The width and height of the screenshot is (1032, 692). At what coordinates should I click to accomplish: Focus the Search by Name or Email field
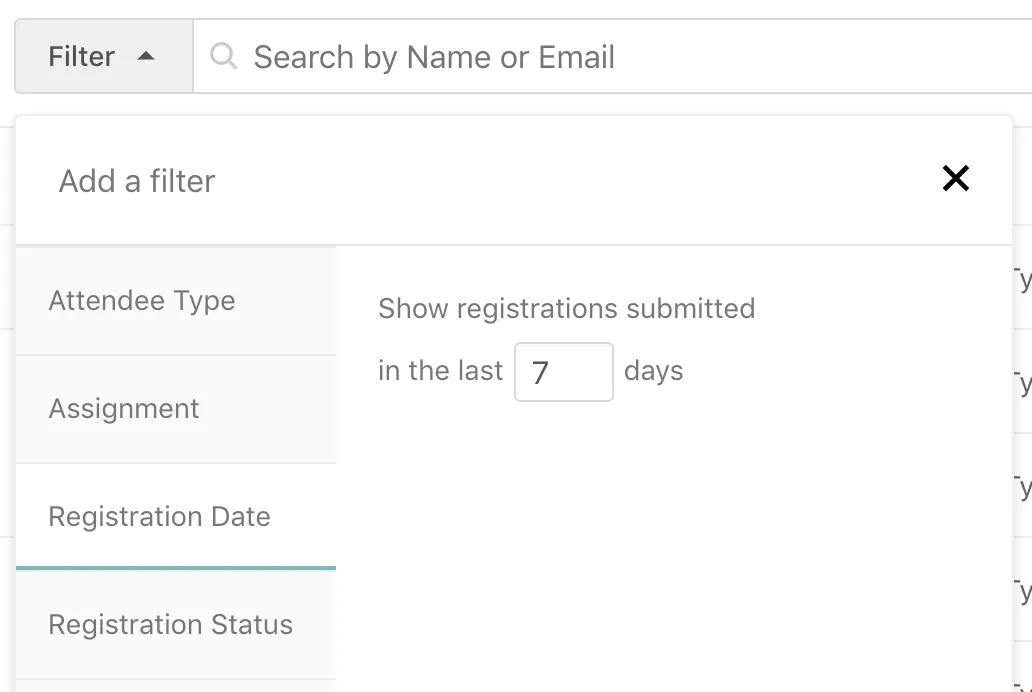point(600,57)
